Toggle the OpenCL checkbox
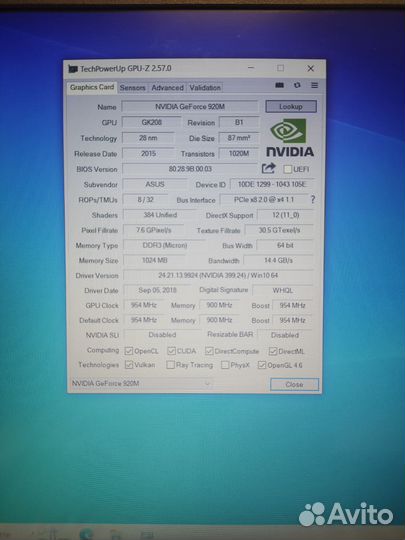This screenshot has width=405, height=540. click(x=129, y=351)
